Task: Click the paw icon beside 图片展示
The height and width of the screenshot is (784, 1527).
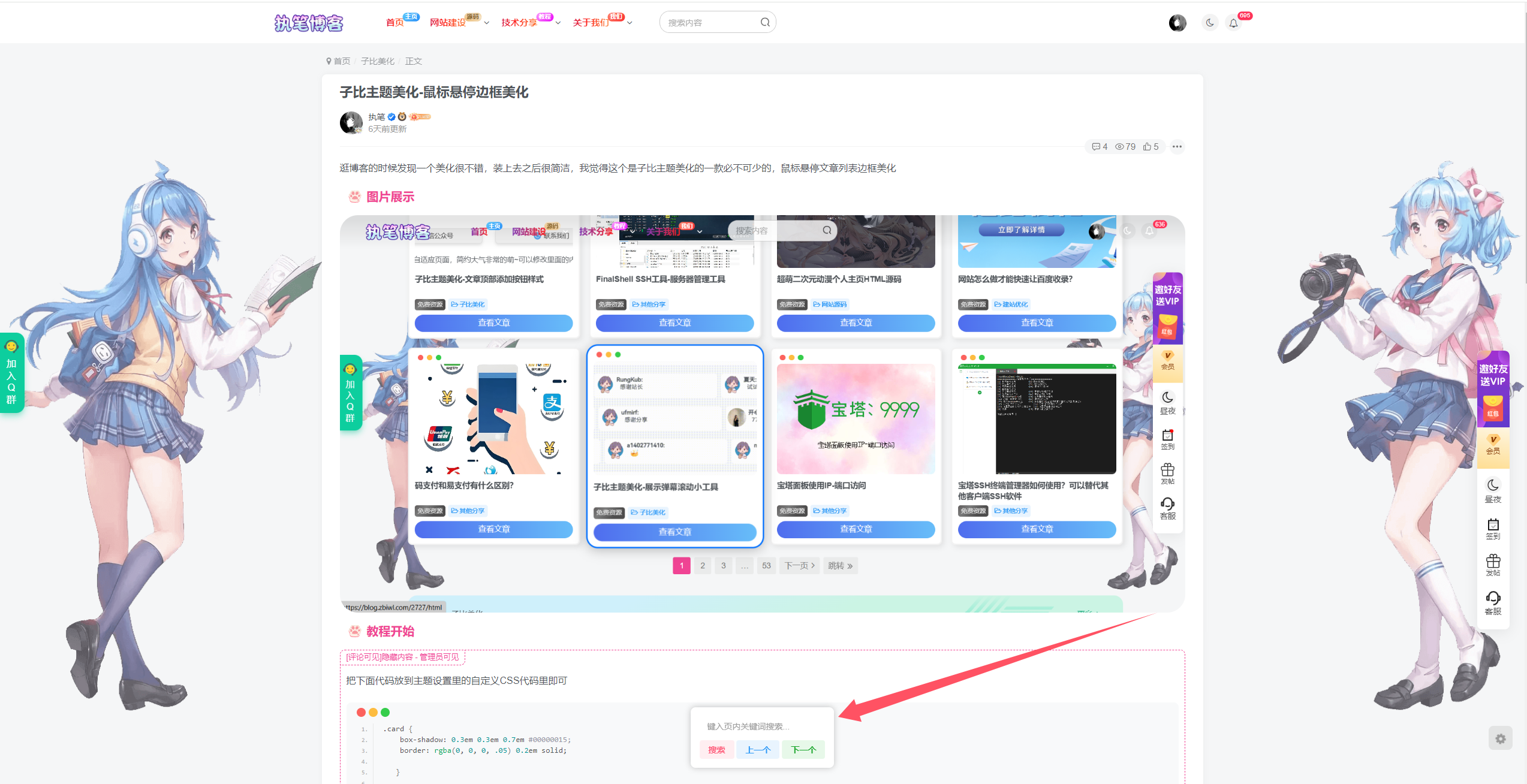Action: 355,197
